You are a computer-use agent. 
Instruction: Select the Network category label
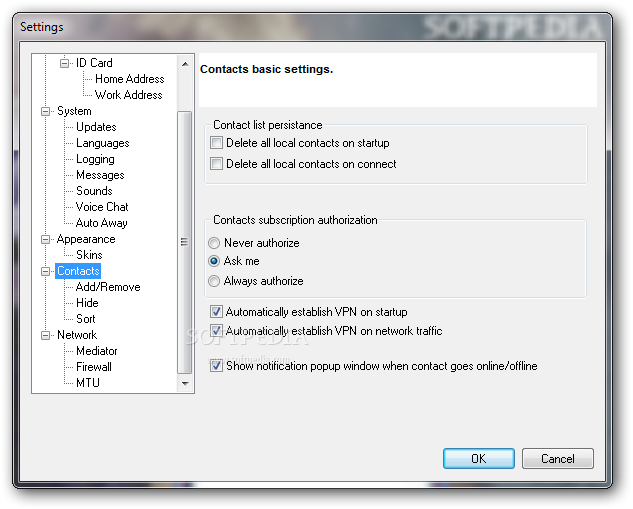pyautogui.click(x=77, y=335)
